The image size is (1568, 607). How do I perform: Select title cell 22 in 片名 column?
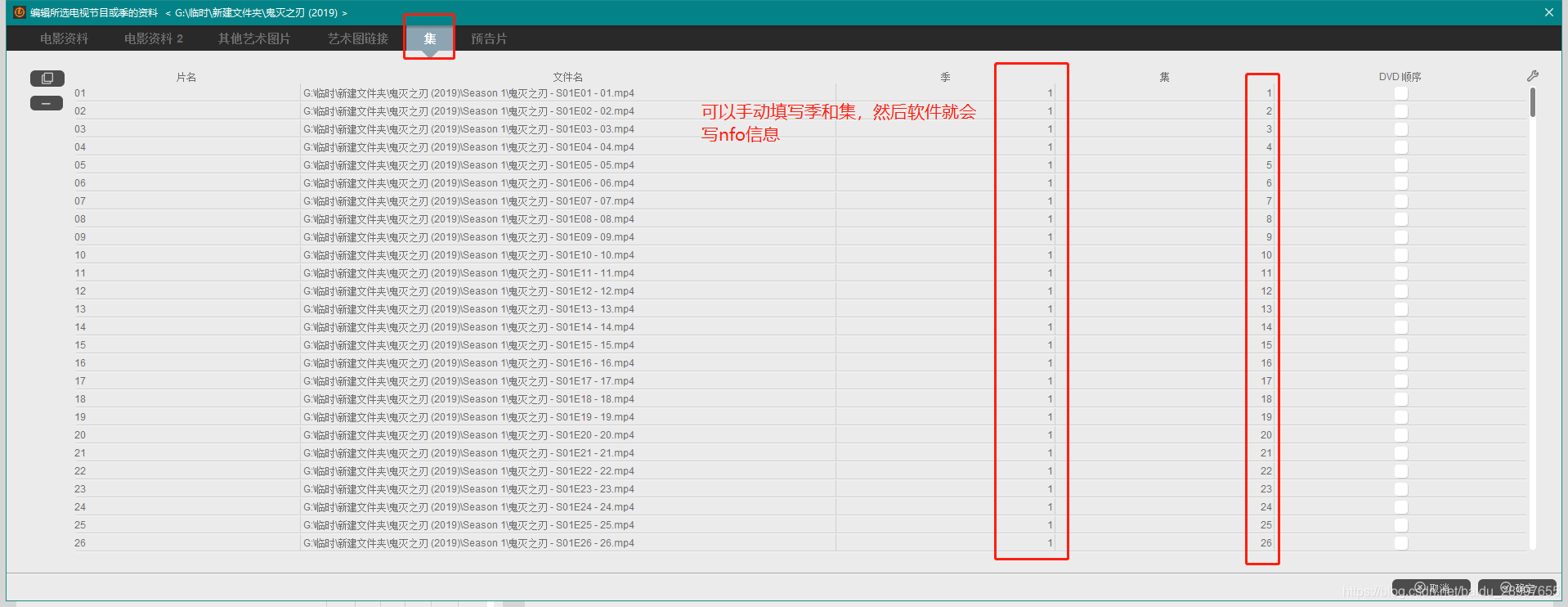click(186, 471)
